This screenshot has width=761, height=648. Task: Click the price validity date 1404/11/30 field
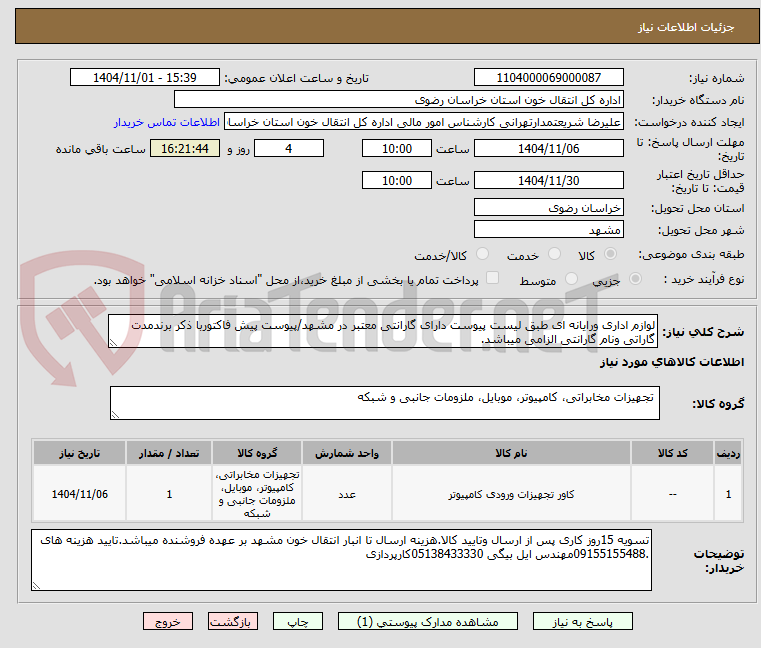(x=549, y=180)
